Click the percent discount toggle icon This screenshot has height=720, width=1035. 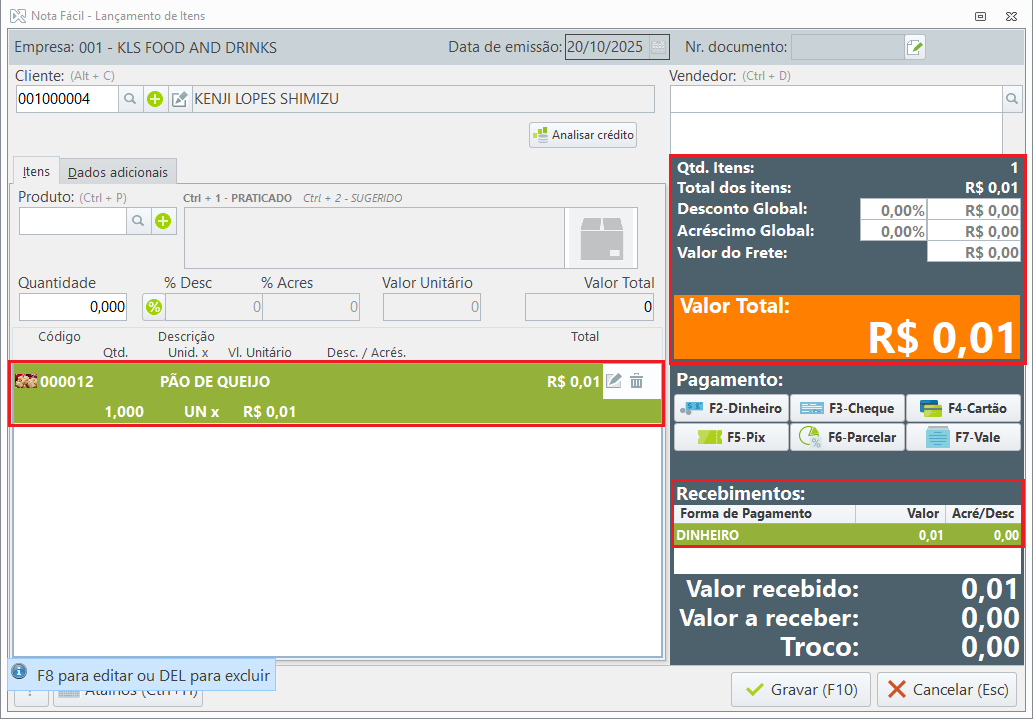pyautogui.click(x=154, y=307)
